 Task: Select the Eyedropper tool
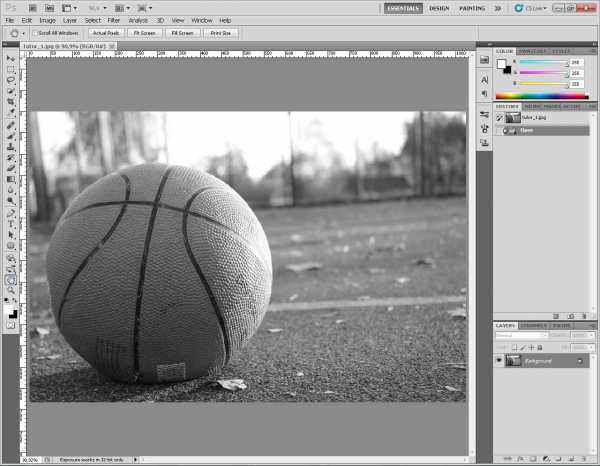coord(10,112)
